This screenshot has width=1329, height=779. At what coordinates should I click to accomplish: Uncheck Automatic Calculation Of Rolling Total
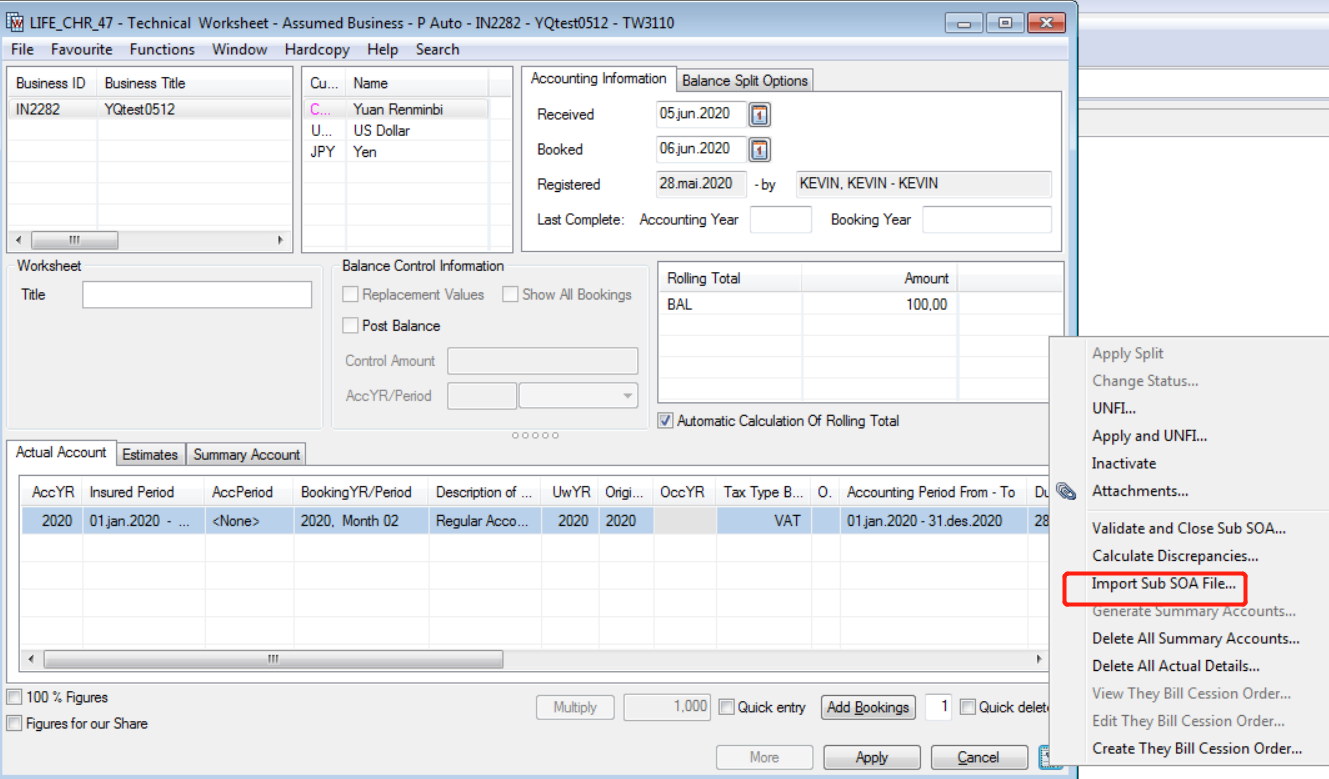point(665,421)
